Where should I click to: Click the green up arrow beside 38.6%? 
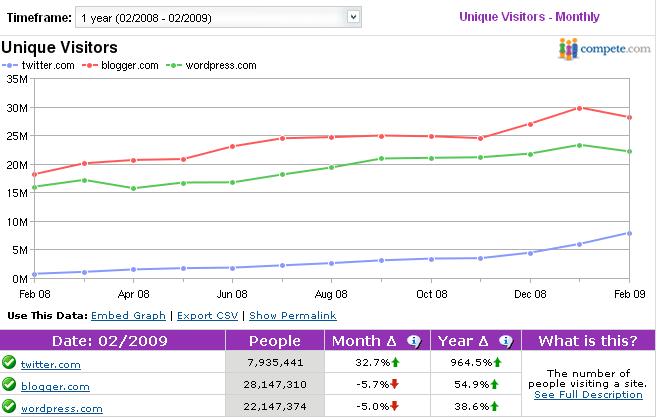(494, 406)
